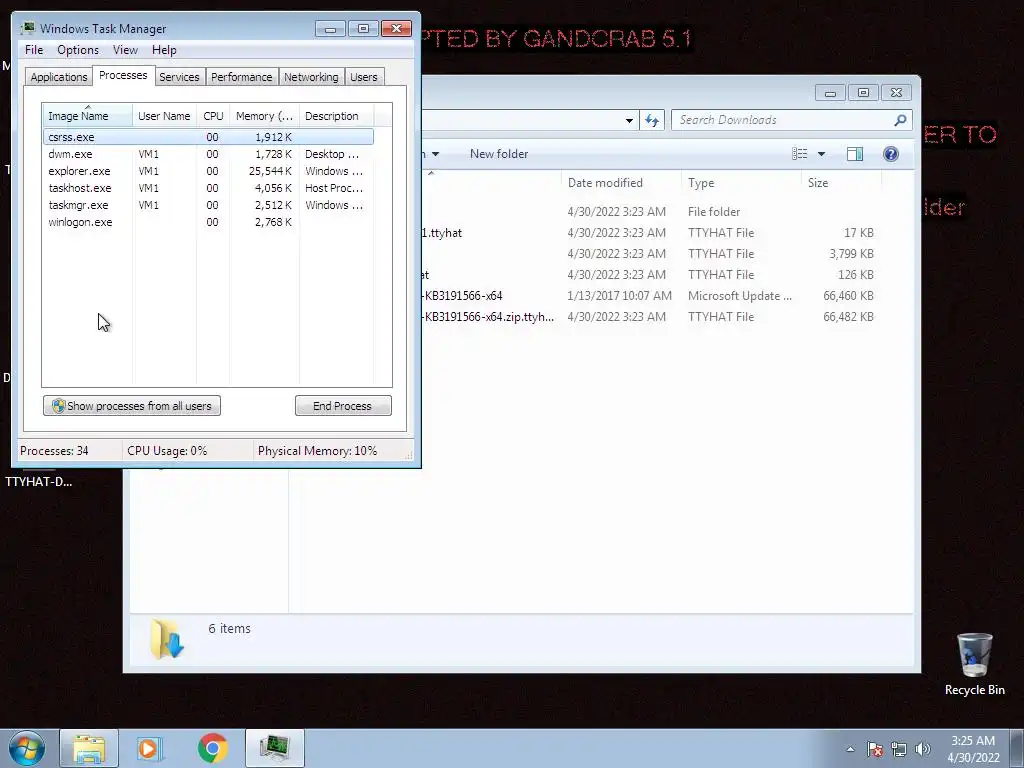The image size is (1024, 768).
Task: Launch Windows Media Player from taskbar
Action: coord(149,748)
